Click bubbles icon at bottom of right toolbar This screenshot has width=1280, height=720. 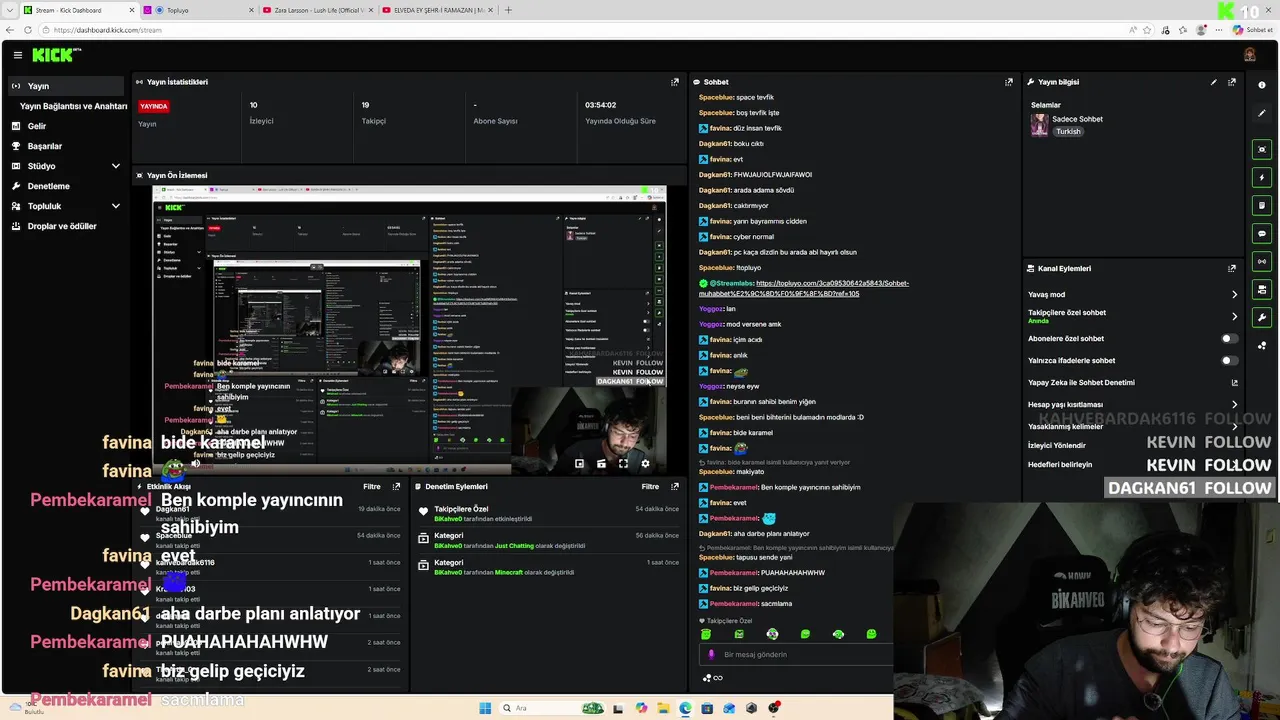click(x=1262, y=346)
